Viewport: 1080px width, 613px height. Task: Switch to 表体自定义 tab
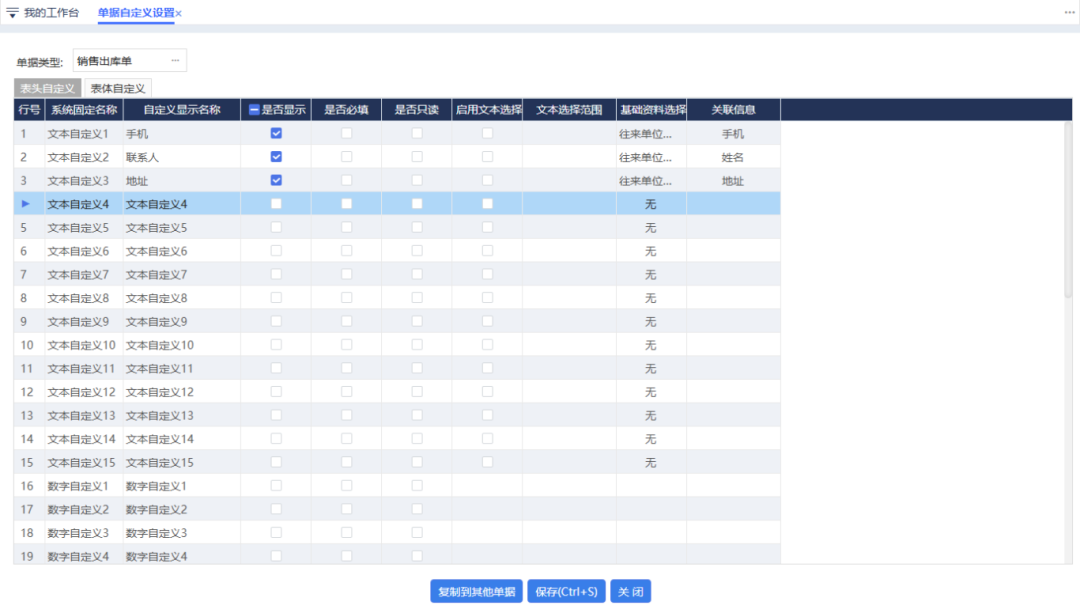click(x=118, y=89)
